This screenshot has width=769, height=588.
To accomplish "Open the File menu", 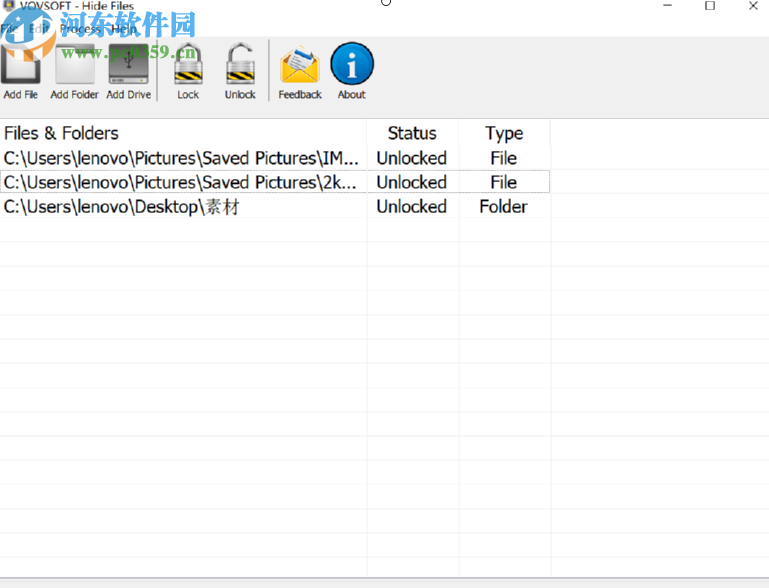I will point(9,29).
